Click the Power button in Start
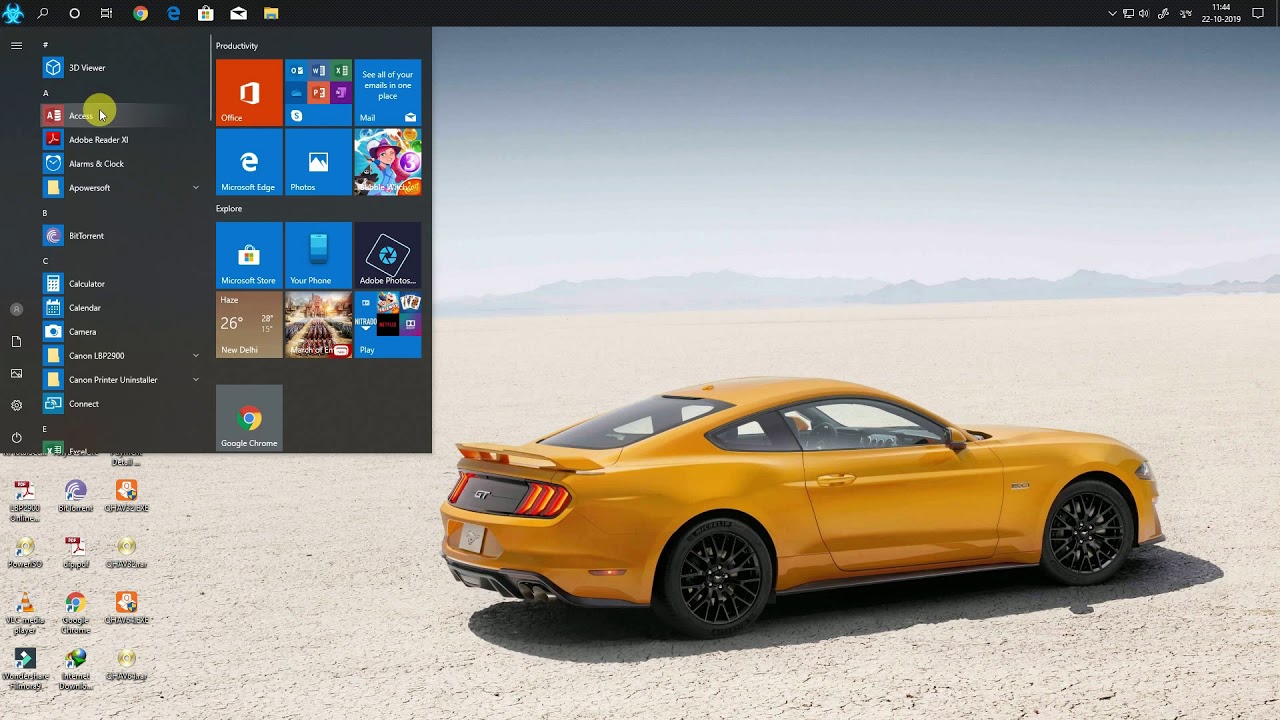1280x720 pixels. pyautogui.click(x=16, y=437)
